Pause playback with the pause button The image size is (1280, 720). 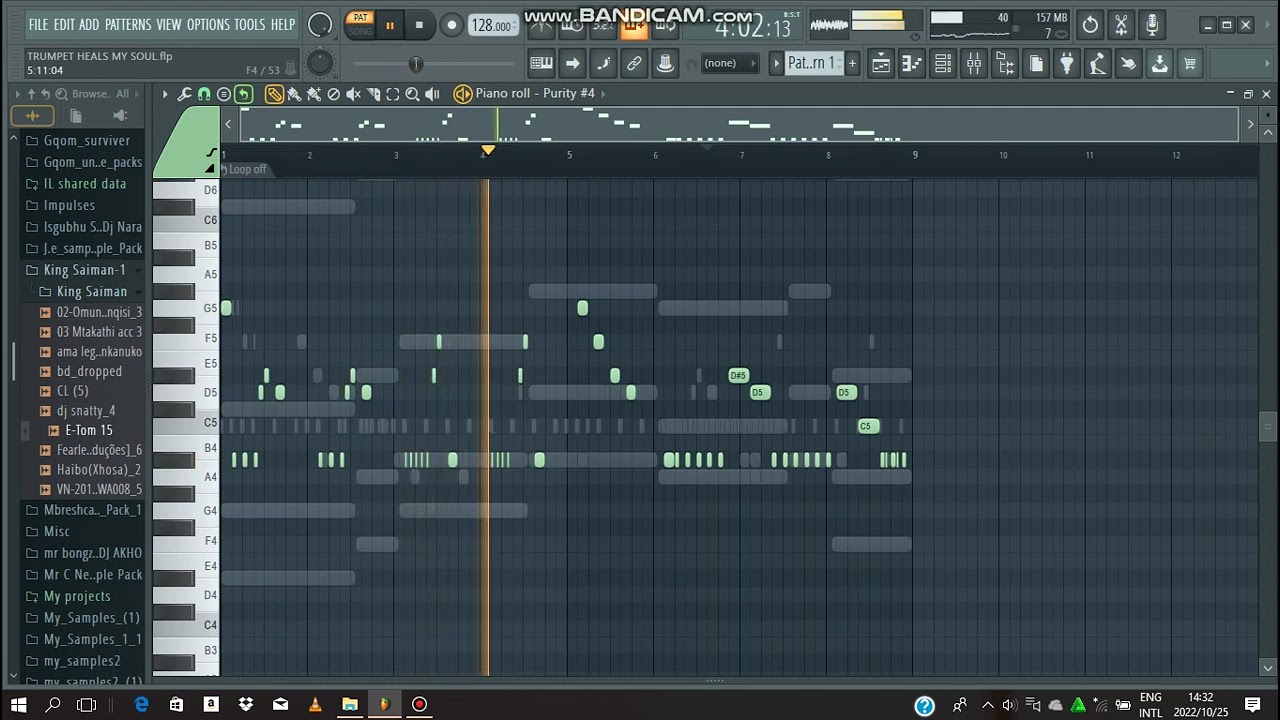(390, 25)
